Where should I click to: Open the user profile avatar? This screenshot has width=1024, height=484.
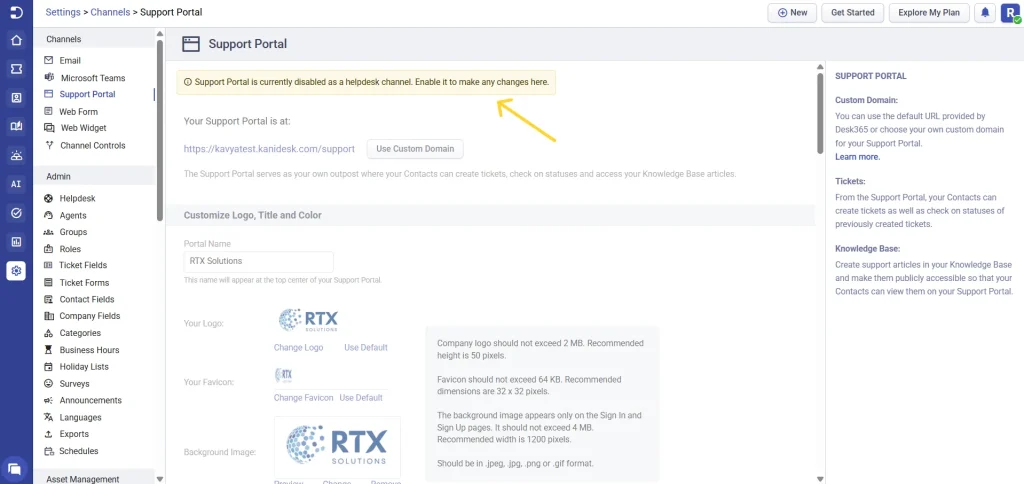point(1010,13)
